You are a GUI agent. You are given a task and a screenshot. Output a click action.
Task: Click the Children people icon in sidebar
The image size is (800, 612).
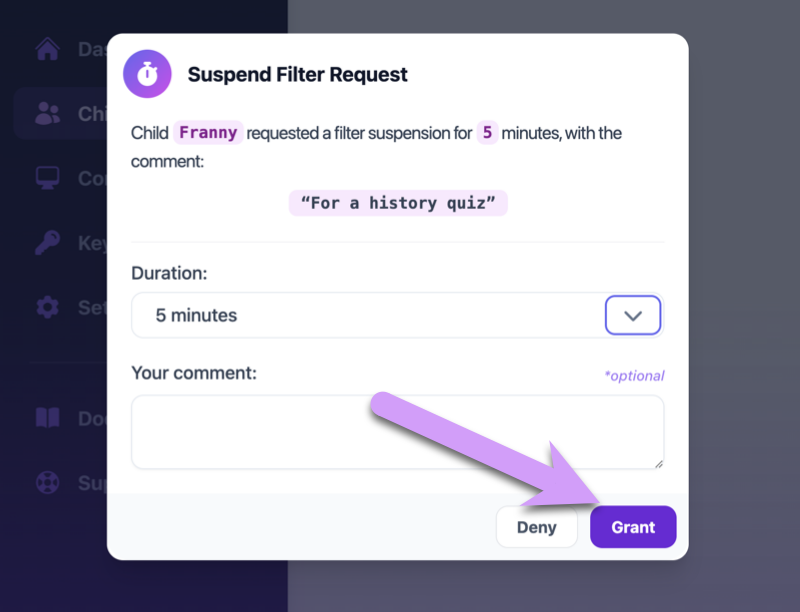(47, 113)
